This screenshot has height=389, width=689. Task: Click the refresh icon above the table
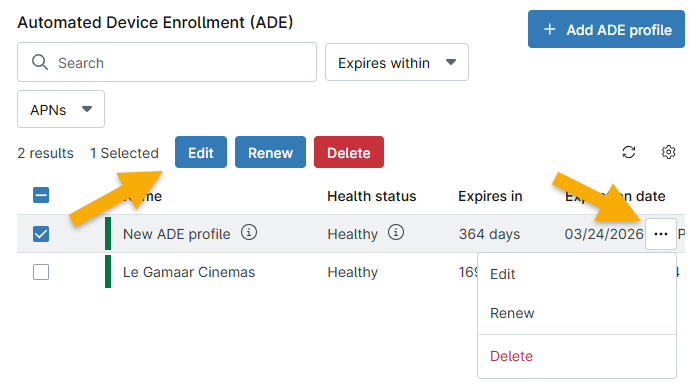(x=629, y=152)
